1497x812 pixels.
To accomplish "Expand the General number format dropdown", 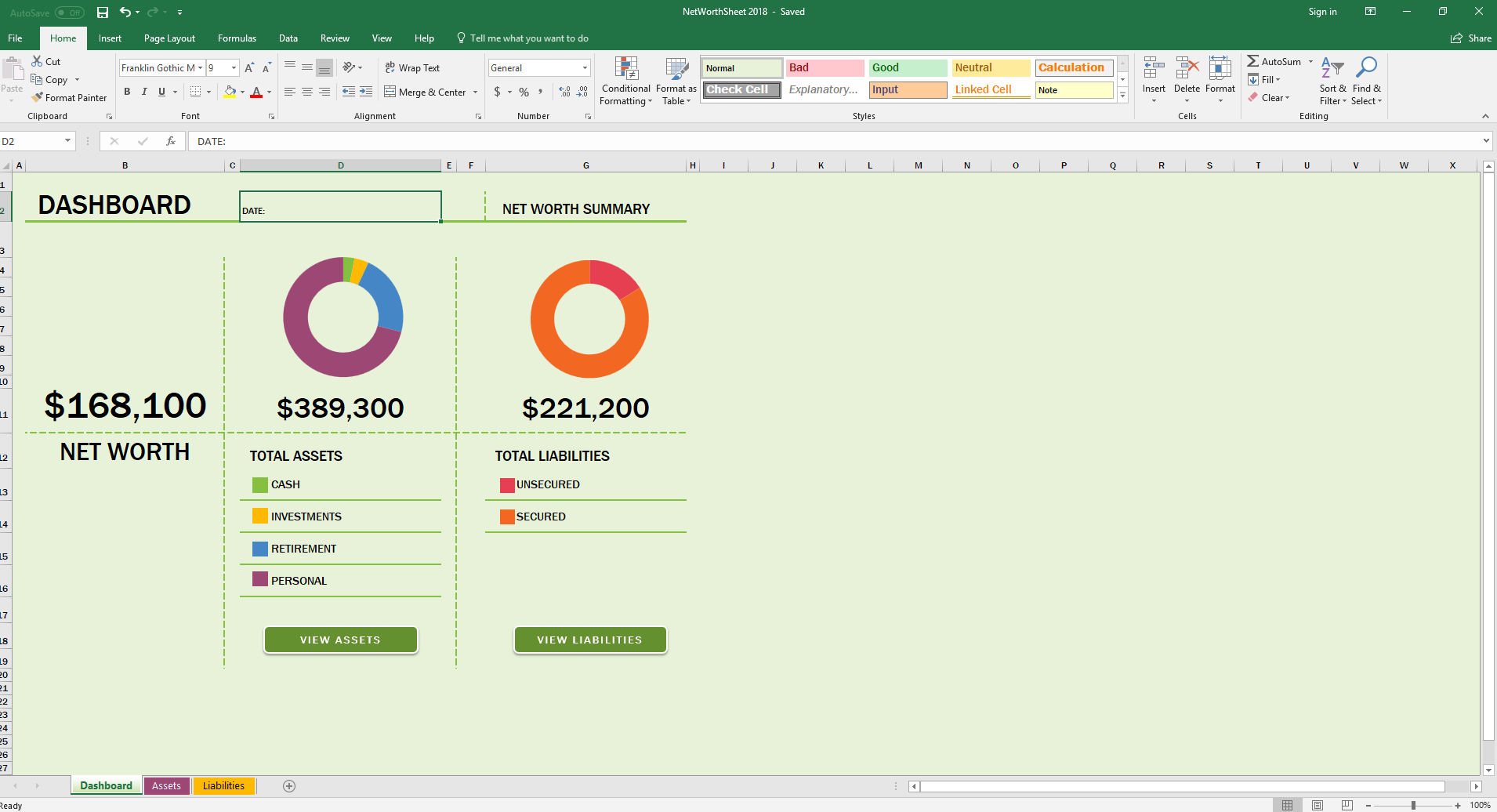I will (585, 68).
